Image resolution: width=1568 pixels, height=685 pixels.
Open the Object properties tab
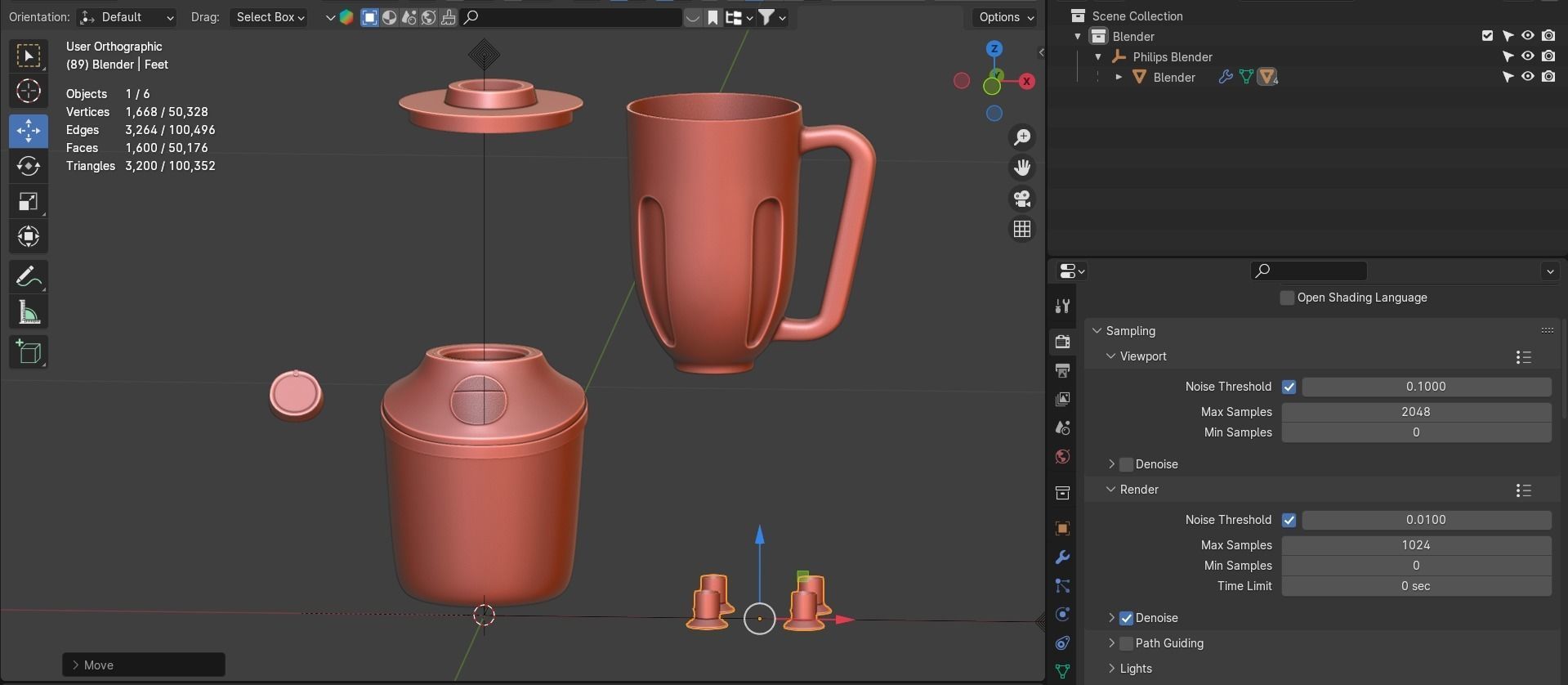1062,529
